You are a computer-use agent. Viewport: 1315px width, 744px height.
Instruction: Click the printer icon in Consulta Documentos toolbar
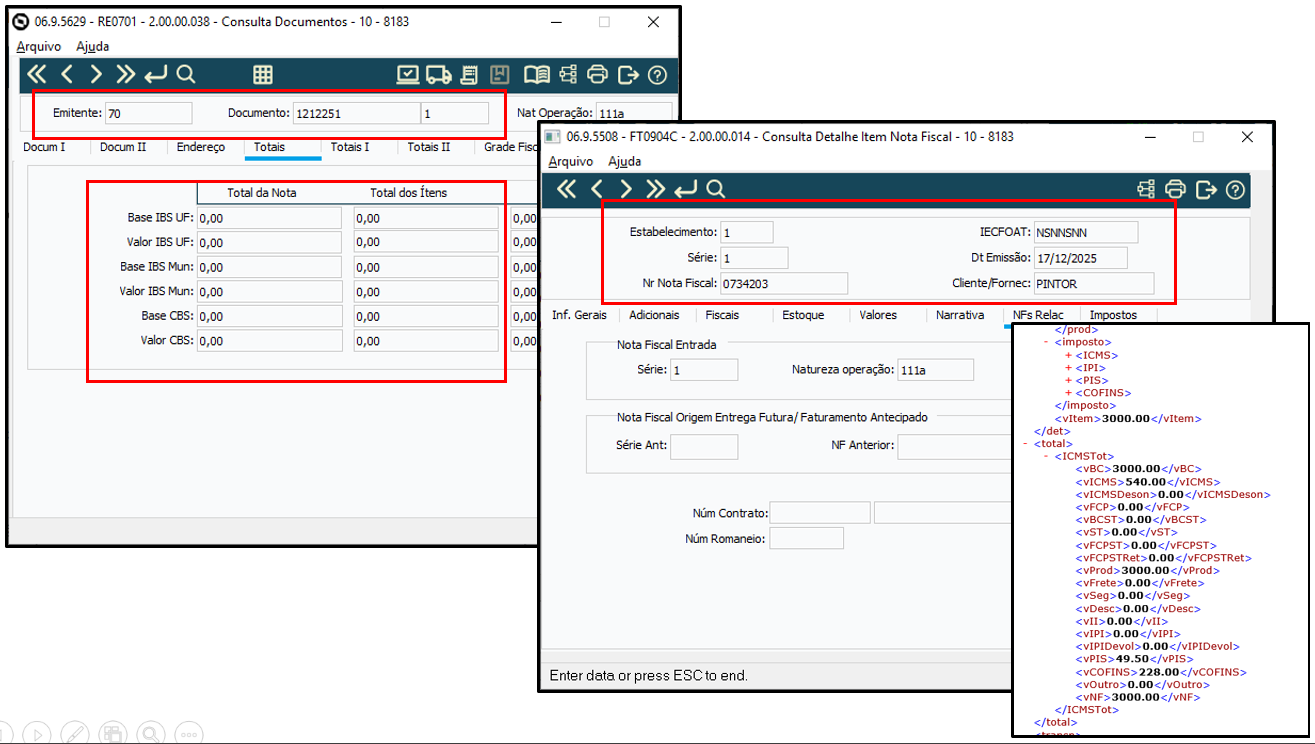597,74
